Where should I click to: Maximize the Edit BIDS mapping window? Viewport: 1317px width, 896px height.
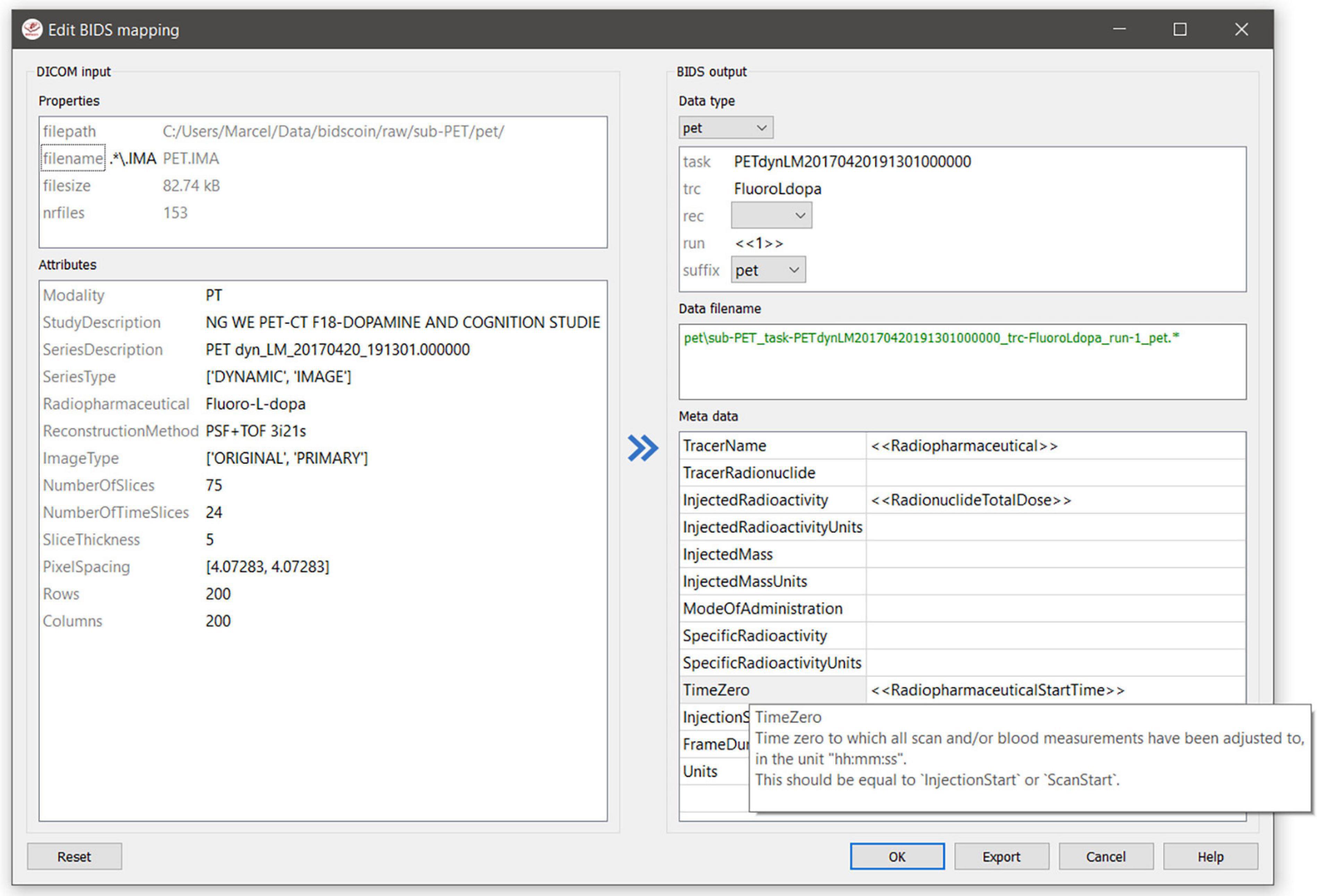[x=1180, y=29]
